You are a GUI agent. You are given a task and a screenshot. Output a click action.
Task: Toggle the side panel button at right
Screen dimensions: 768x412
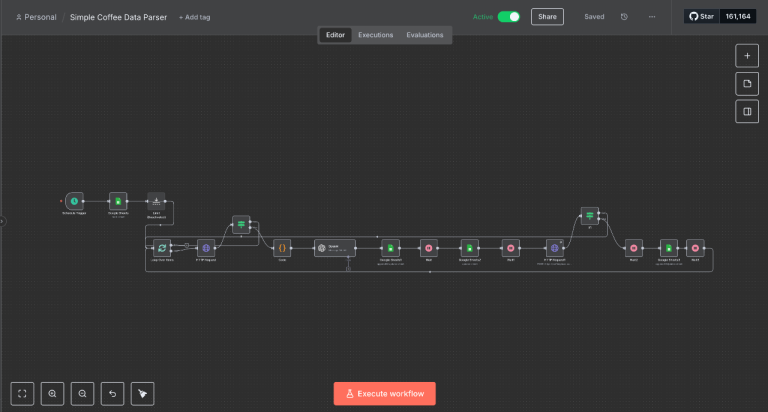746,112
